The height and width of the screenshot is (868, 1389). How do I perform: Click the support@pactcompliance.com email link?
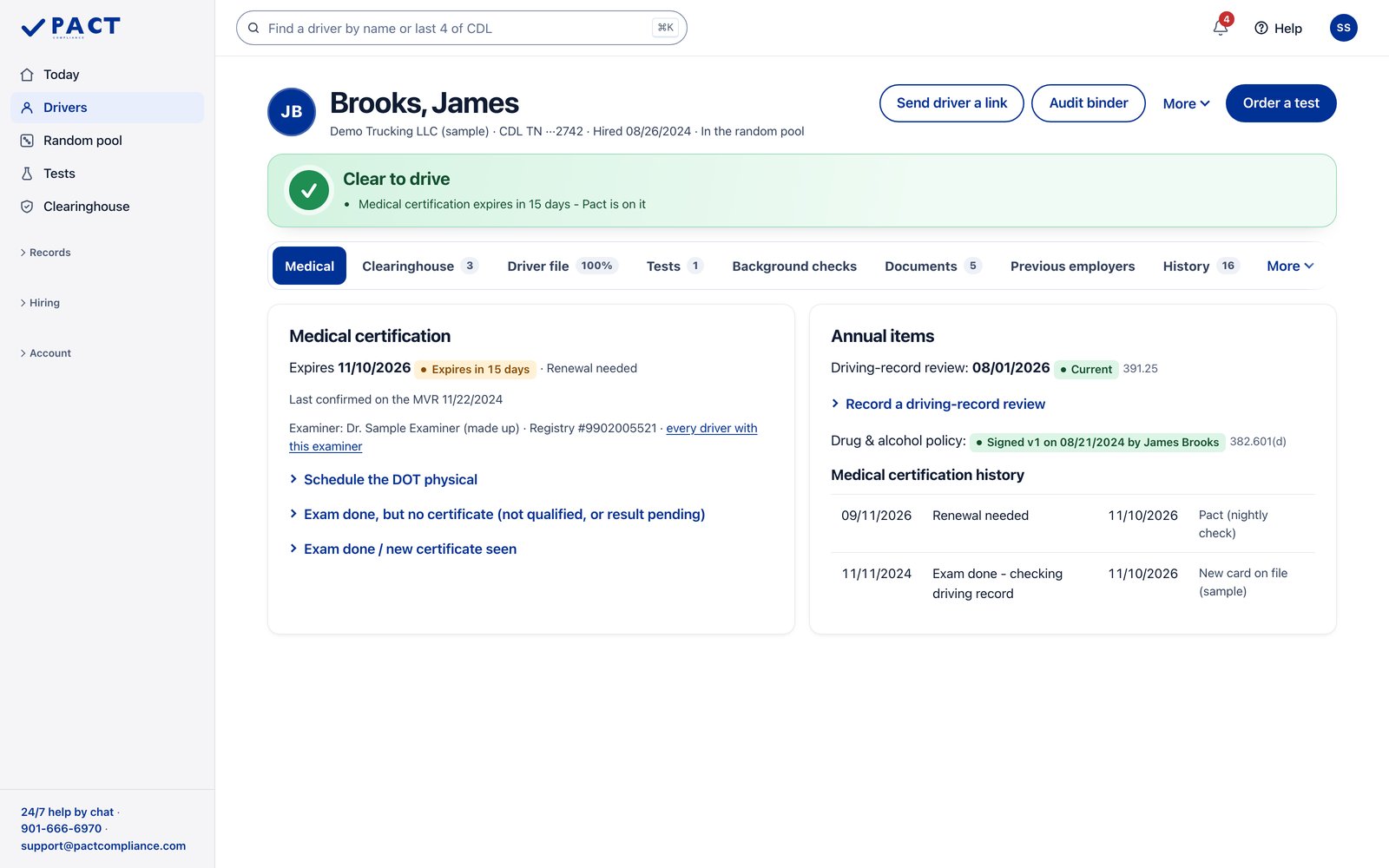(x=103, y=845)
